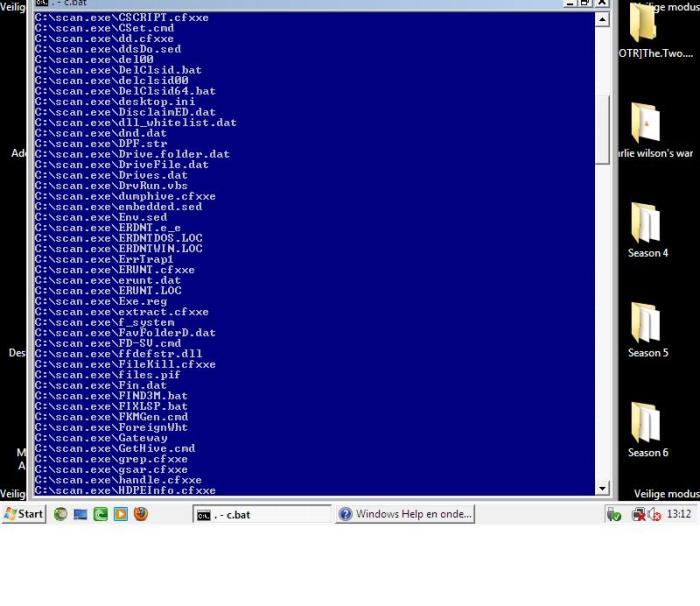Click the line C:\scan.exe\files.pif

tap(108, 375)
